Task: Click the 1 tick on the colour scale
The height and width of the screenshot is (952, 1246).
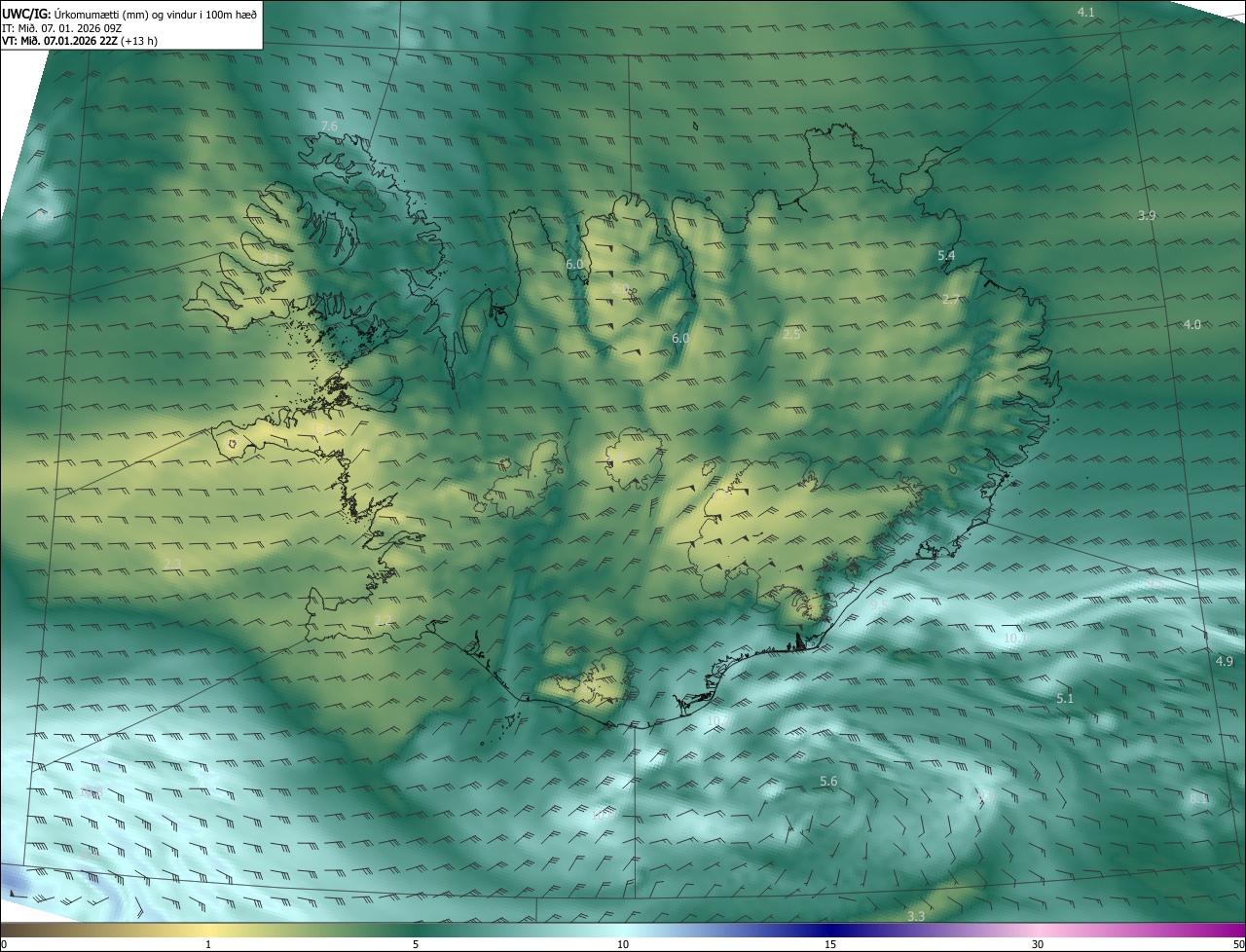Action: [x=208, y=944]
